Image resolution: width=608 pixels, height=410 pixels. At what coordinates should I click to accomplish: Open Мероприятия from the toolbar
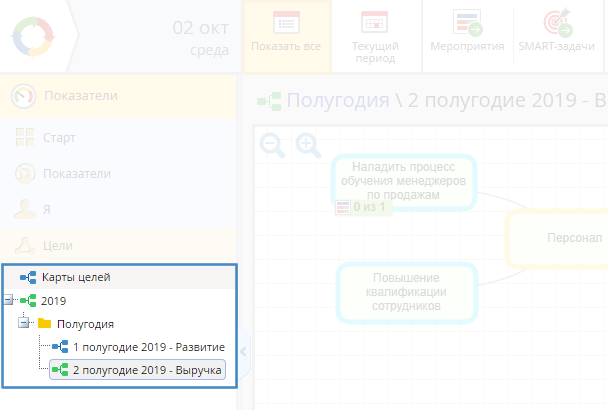(466, 36)
